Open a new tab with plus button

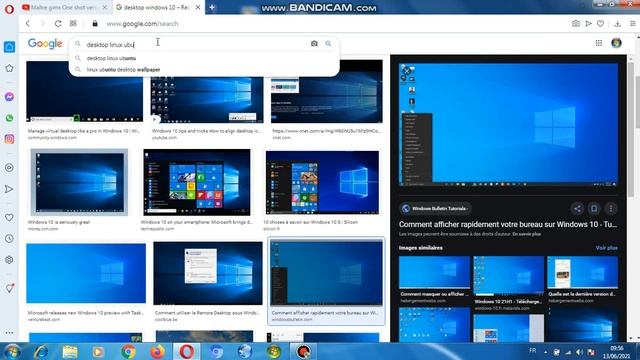point(212,7)
